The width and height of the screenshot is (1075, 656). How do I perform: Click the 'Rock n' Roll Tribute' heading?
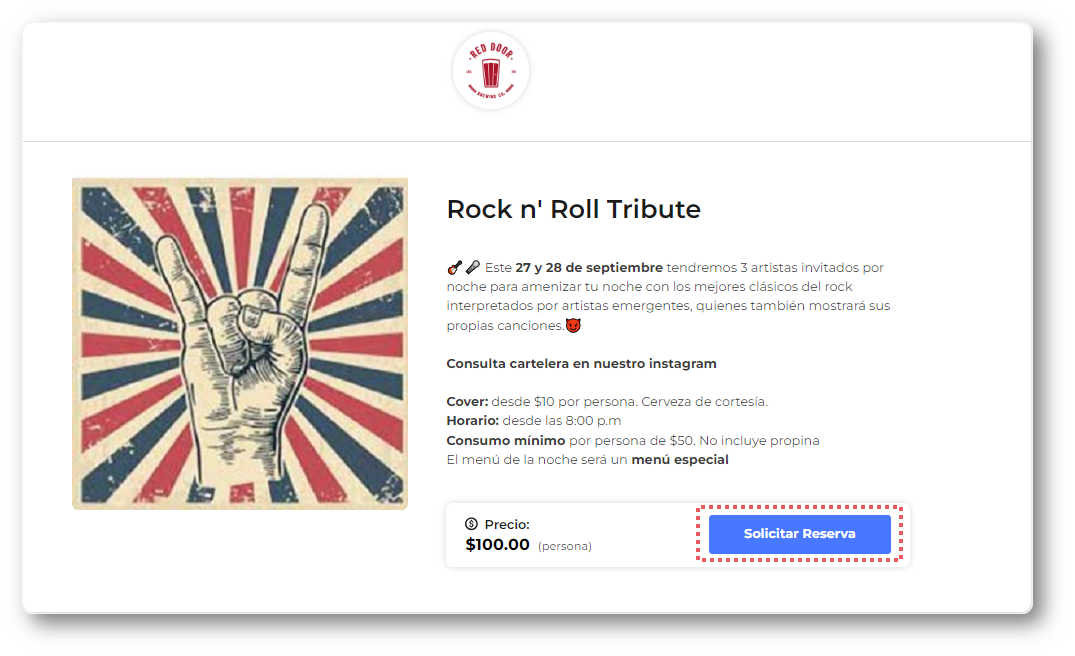[573, 210]
